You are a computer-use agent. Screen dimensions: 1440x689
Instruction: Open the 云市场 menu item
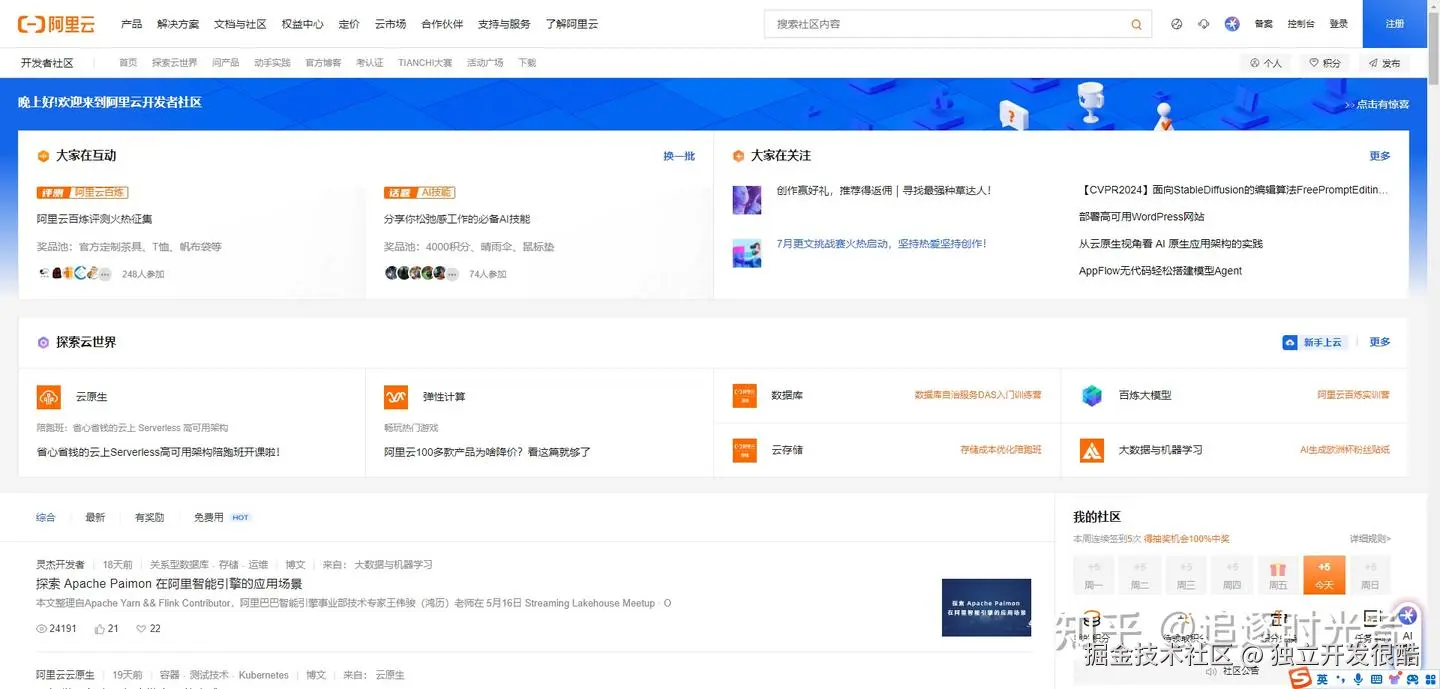pos(390,24)
